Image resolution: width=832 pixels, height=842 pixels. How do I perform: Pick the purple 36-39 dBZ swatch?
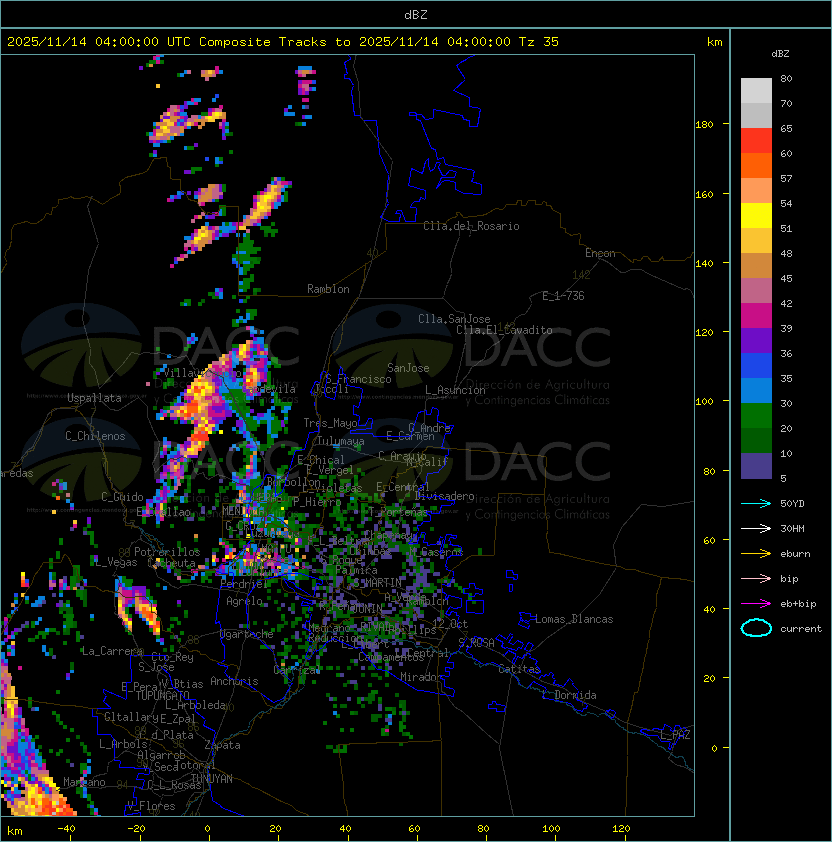[756, 340]
